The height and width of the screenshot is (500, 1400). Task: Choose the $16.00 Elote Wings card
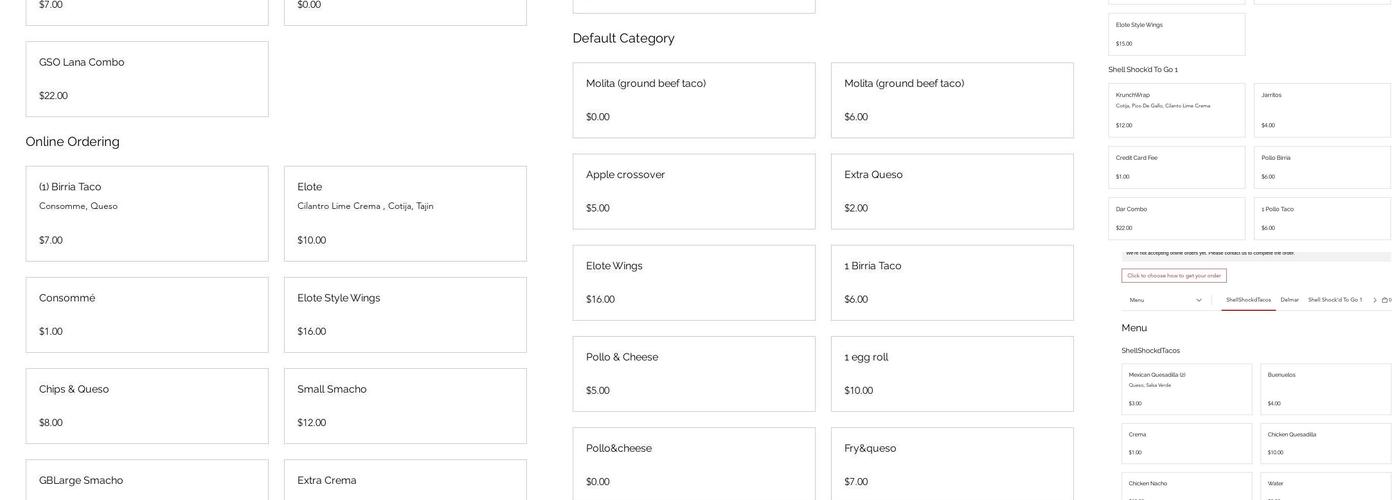click(694, 283)
